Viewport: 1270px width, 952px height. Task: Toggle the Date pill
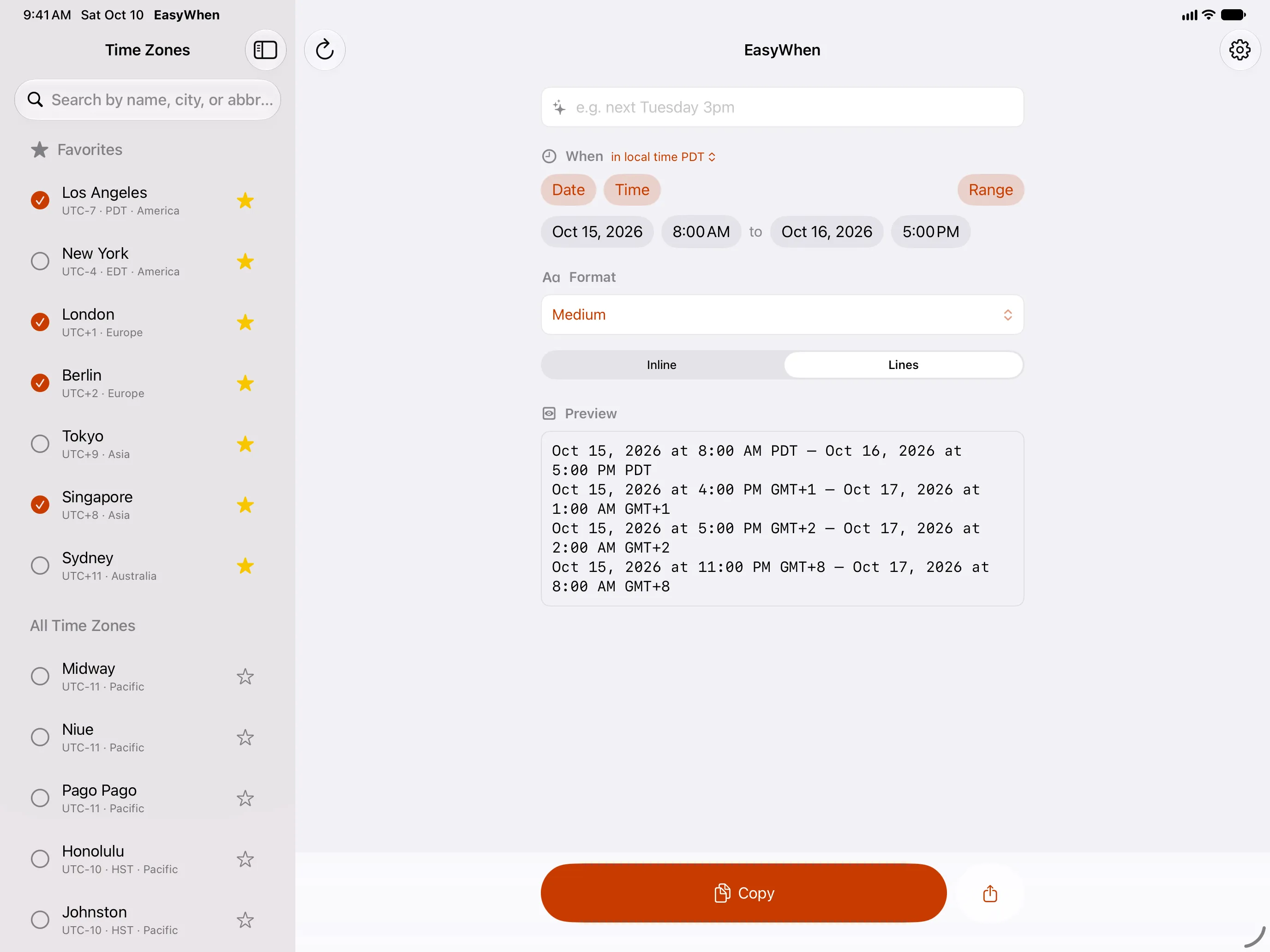[569, 190]
